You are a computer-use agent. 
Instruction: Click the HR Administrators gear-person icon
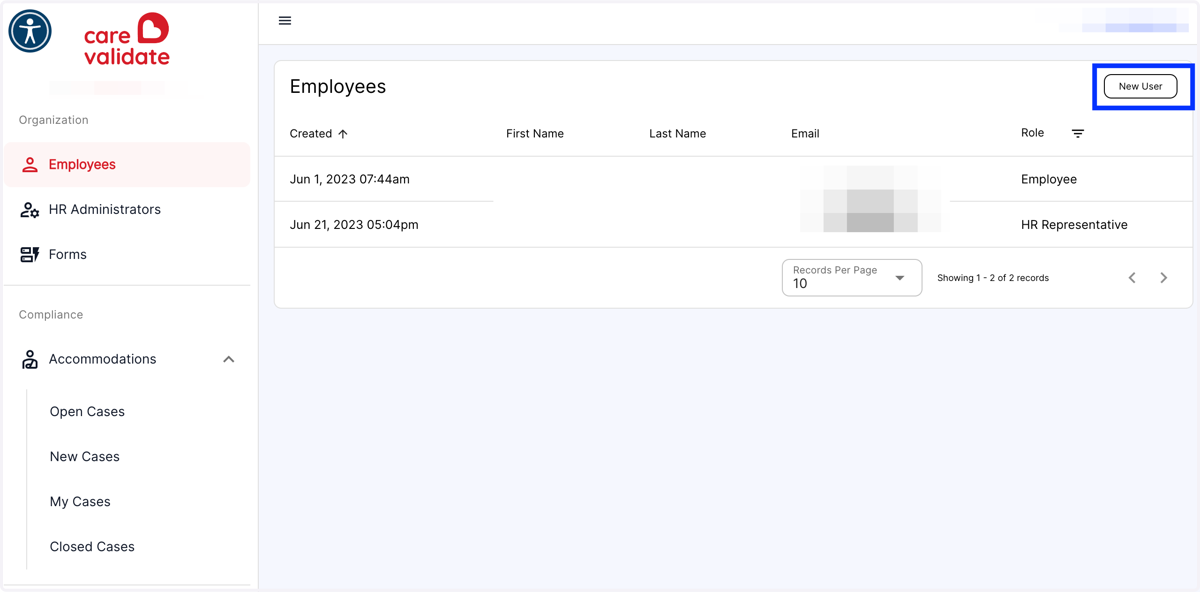30,210
